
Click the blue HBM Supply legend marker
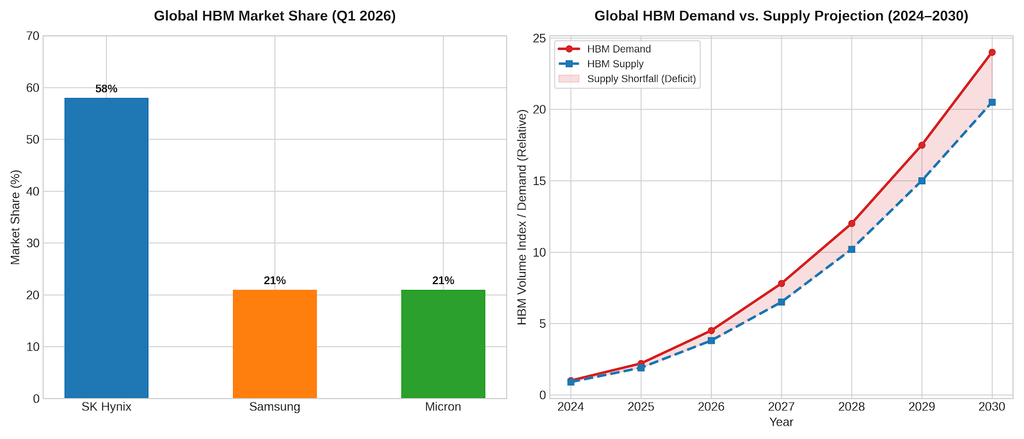coord(569,64)
